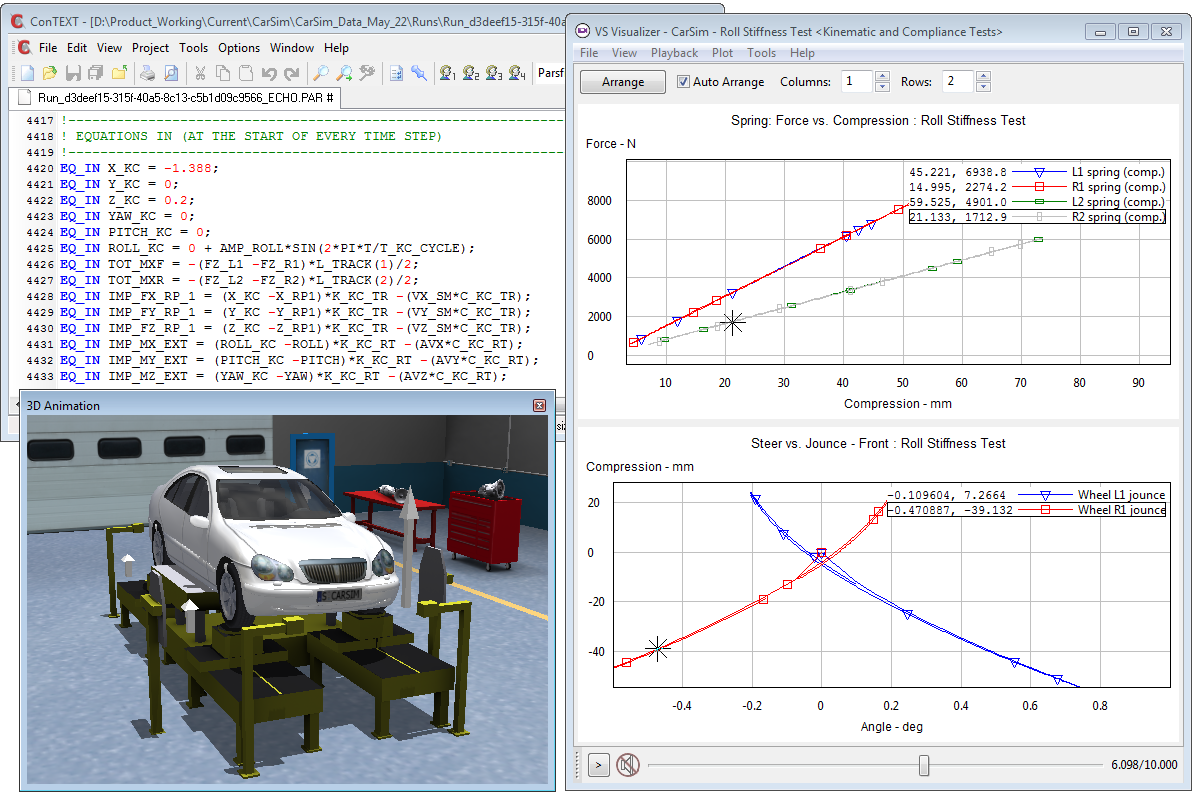Open the ConTEXT highlighter dropdown showing Parsf
Screen dimensions: 1195x794
click(550, 73)
